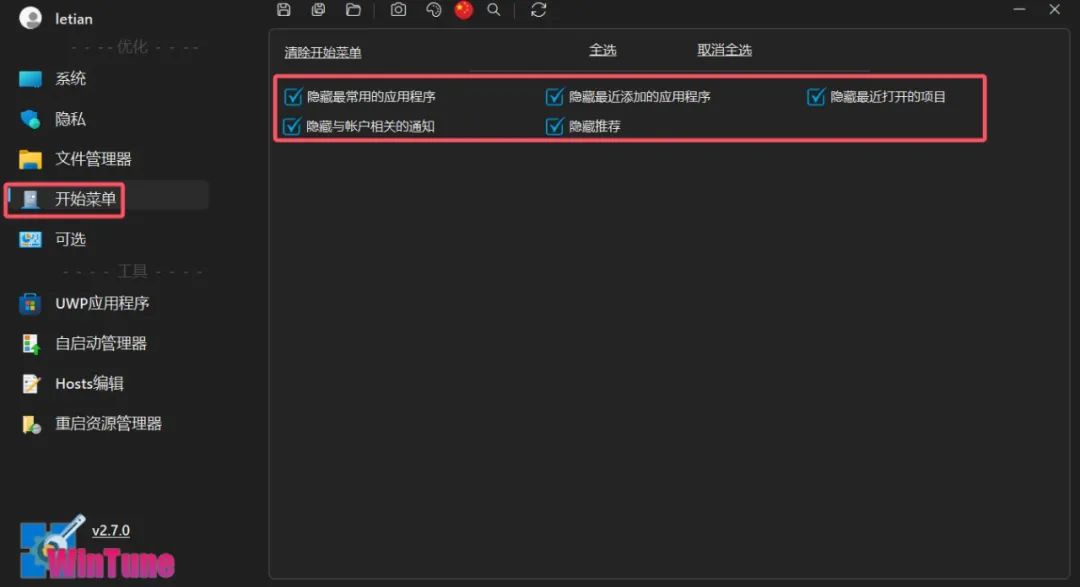Click the 取消全选 link
The width and height of the screenshot is (1080, 587).
pos(725,50)
